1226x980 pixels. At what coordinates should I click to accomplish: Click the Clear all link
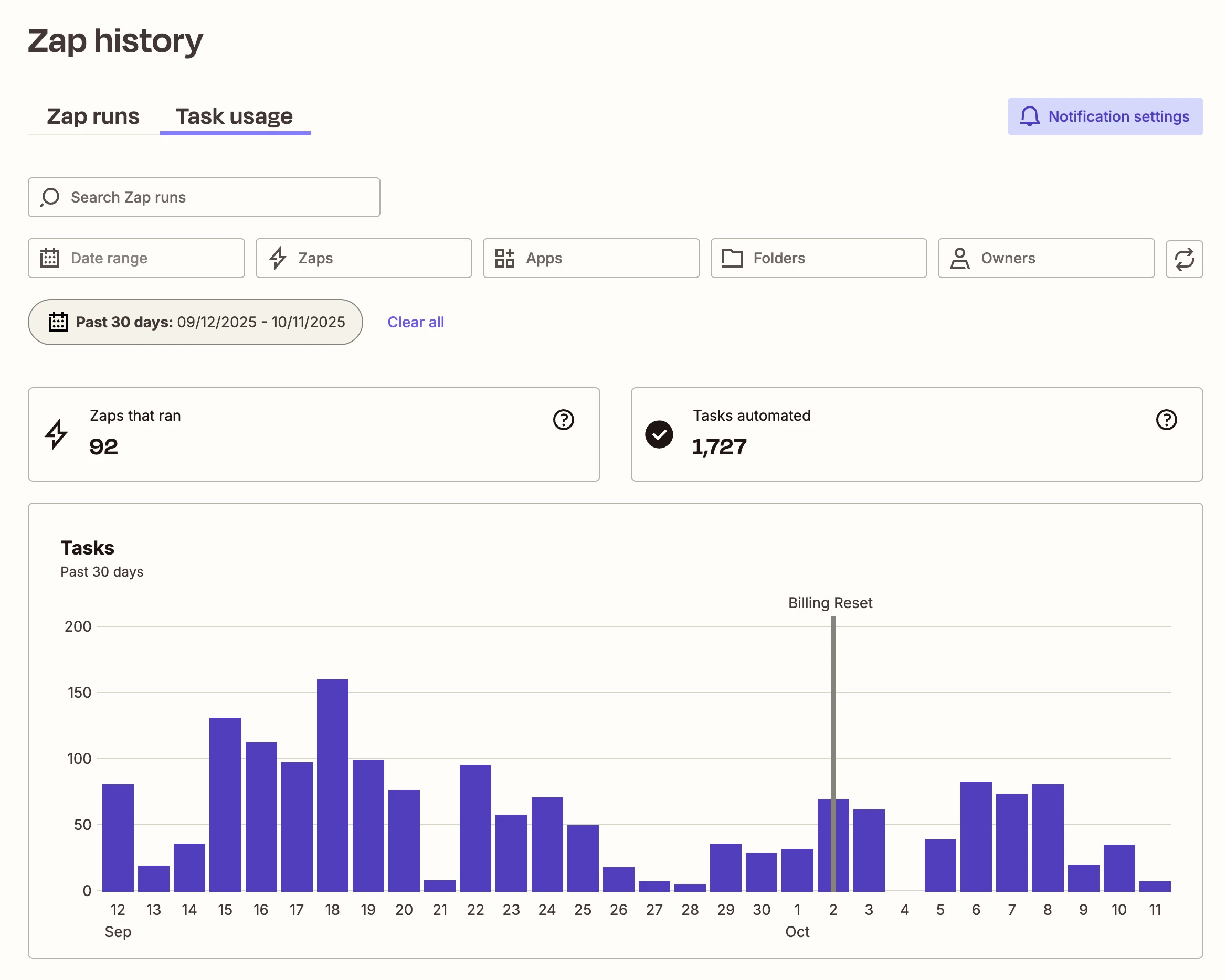coord(416,322)
